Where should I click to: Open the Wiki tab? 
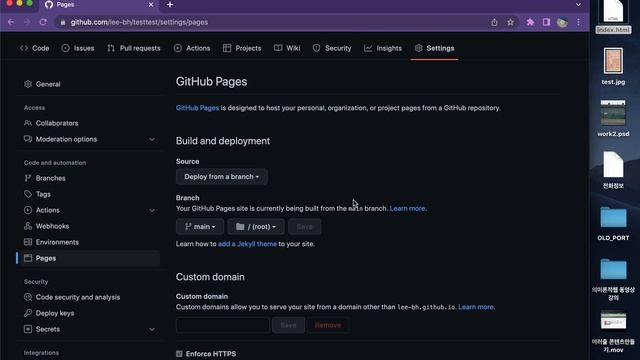[x=287, y=48]
